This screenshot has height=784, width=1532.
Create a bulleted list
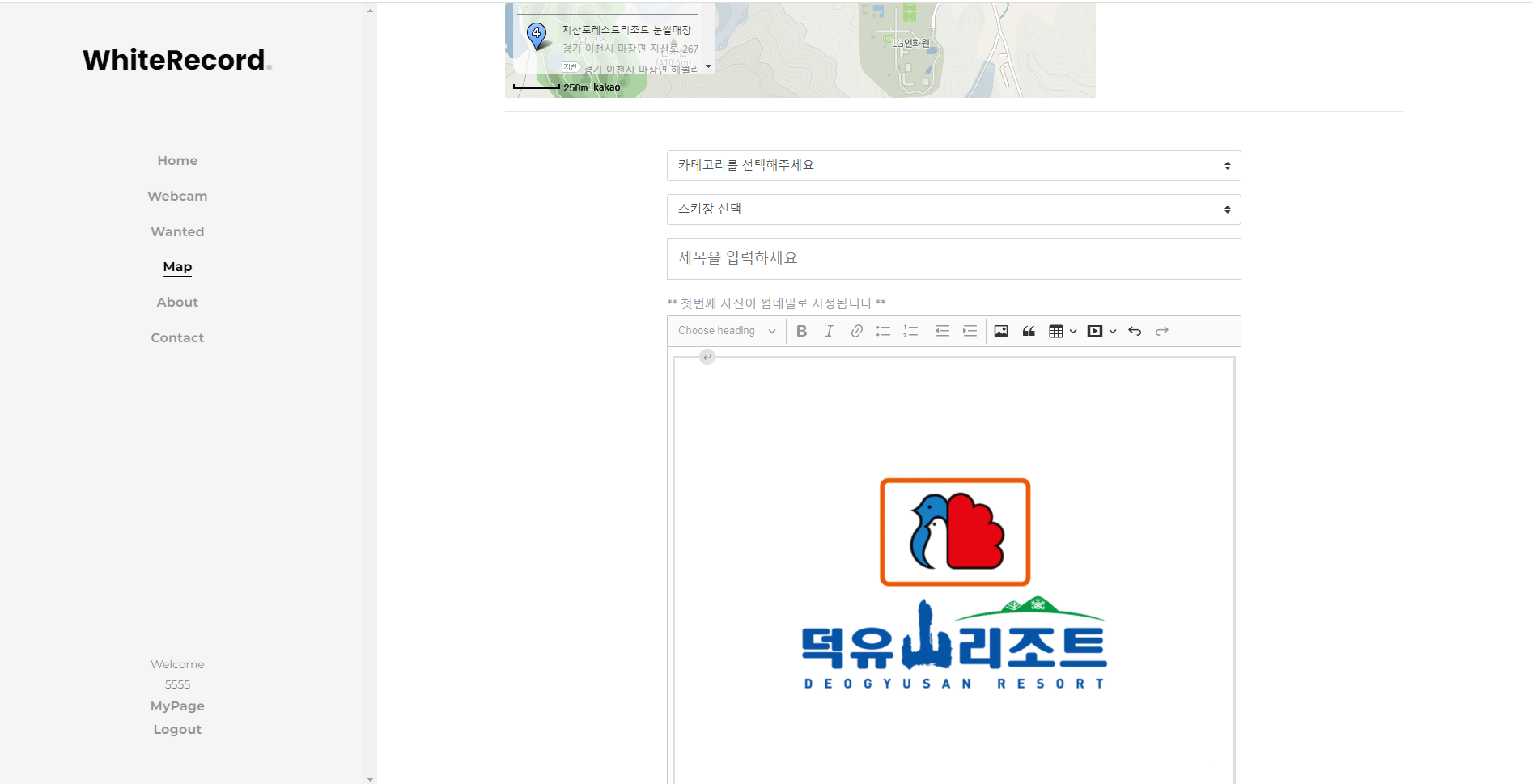[x=883, y=331]
